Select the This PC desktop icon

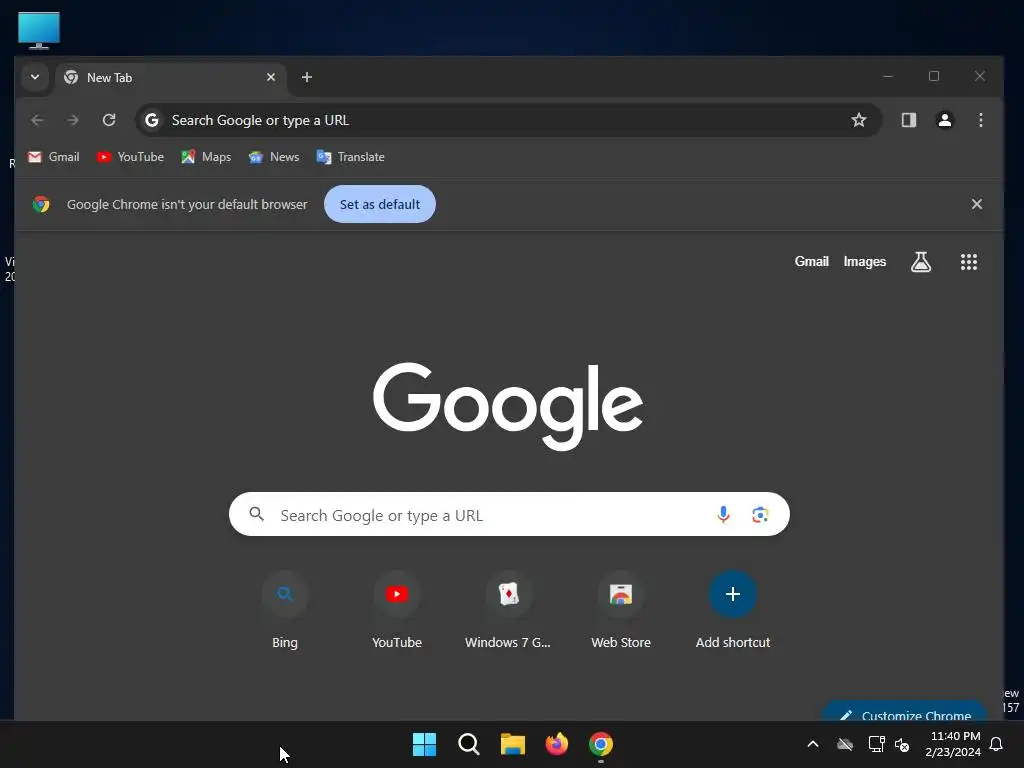click(x=39, y=30)
